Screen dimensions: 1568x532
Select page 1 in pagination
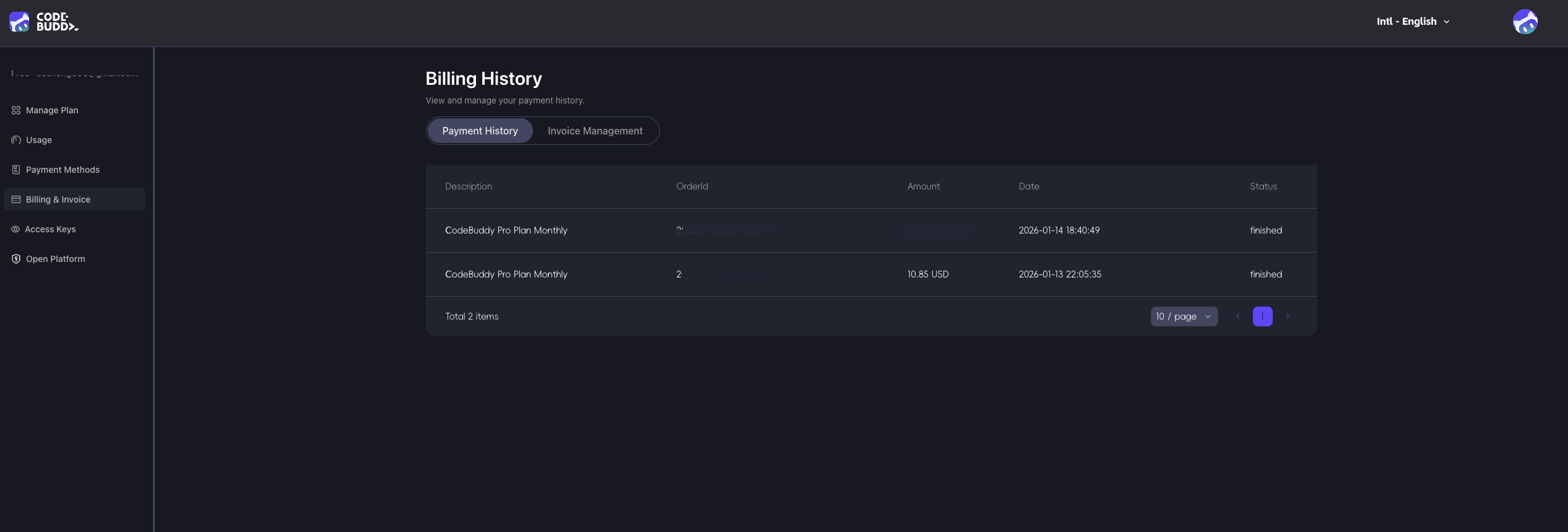(x=1262, y=316)
